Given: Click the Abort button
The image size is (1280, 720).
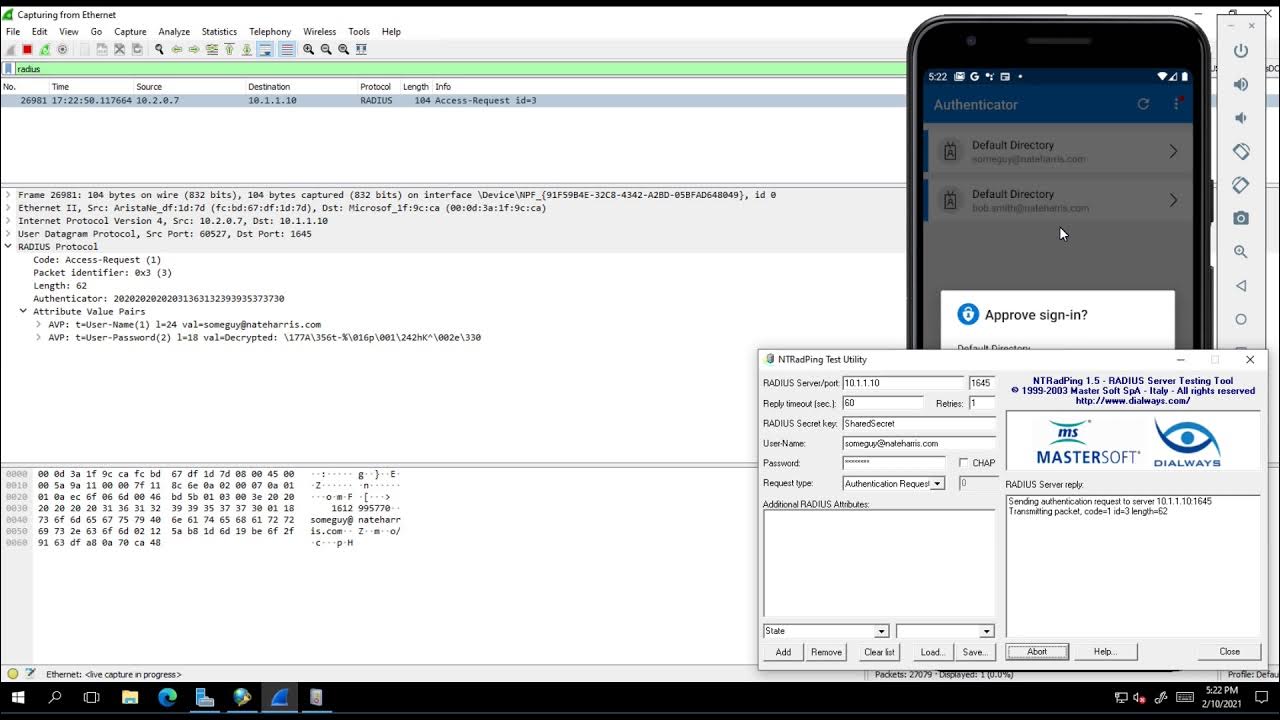Looking at the screenshot, I should [1037, 652].
